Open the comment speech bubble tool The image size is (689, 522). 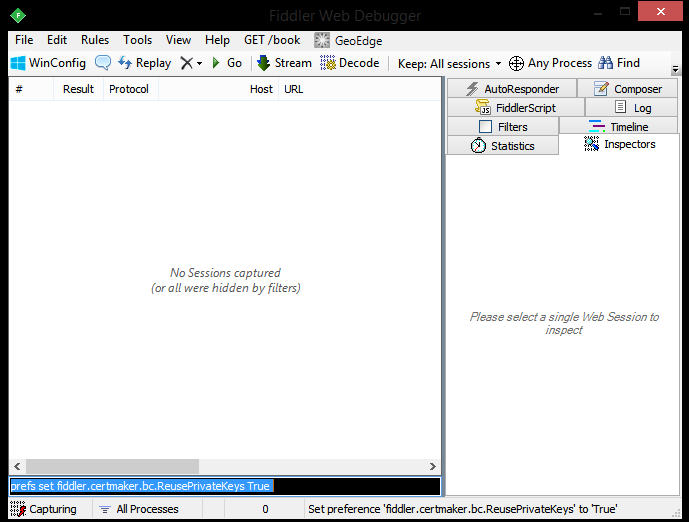[x=103, y=63]
